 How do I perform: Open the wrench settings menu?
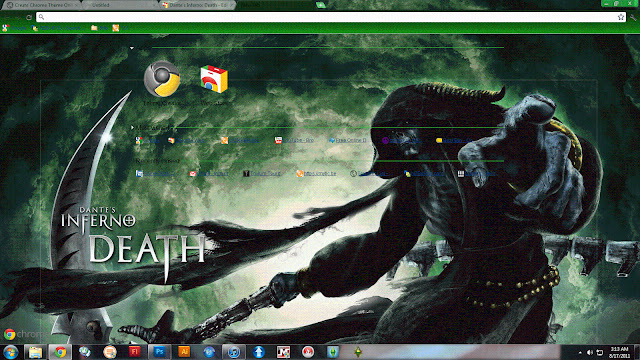click(633, 17)
